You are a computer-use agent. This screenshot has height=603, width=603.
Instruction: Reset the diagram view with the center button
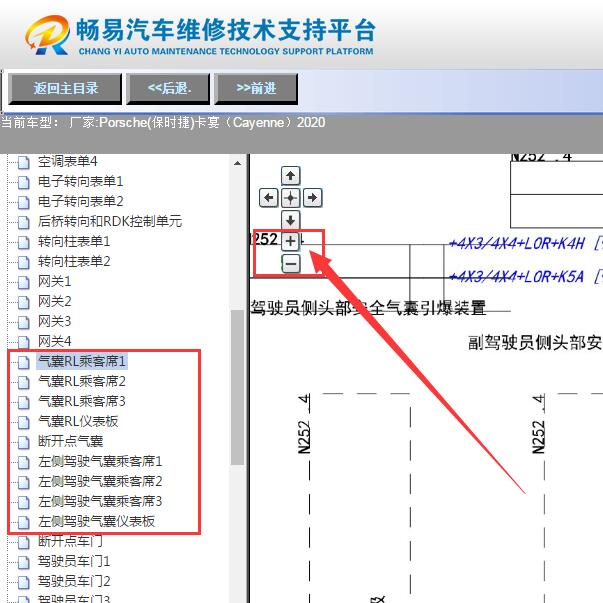(x=290, y=198)
